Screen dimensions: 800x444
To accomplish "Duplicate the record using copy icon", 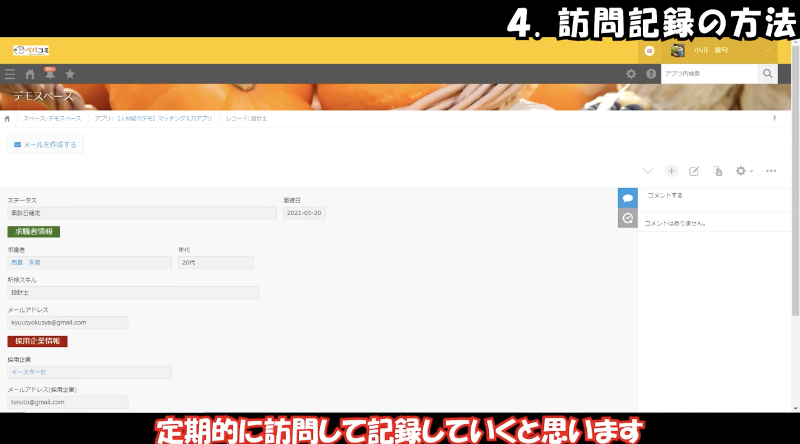I will (x=717, y=171).
